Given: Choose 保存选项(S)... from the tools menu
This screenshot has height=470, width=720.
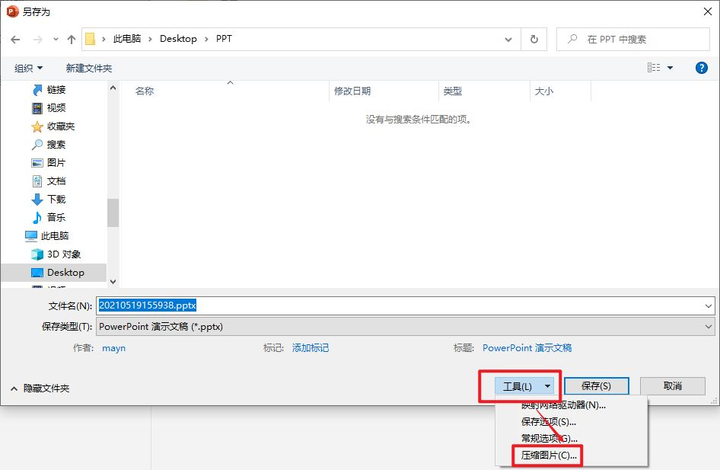Looking at the screenshot, I should pyautogui.click(x=548, y=422).
